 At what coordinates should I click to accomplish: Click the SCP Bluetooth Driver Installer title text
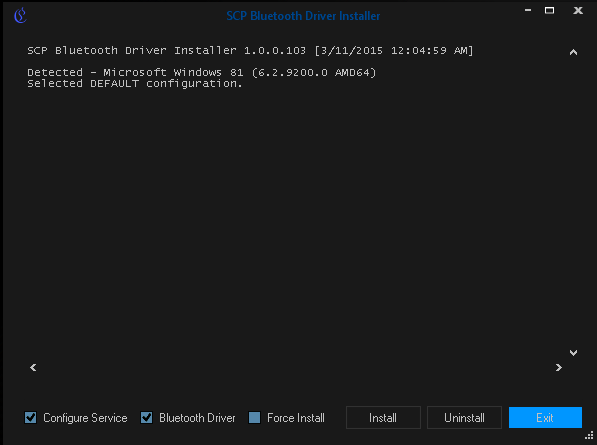[303, 16]
